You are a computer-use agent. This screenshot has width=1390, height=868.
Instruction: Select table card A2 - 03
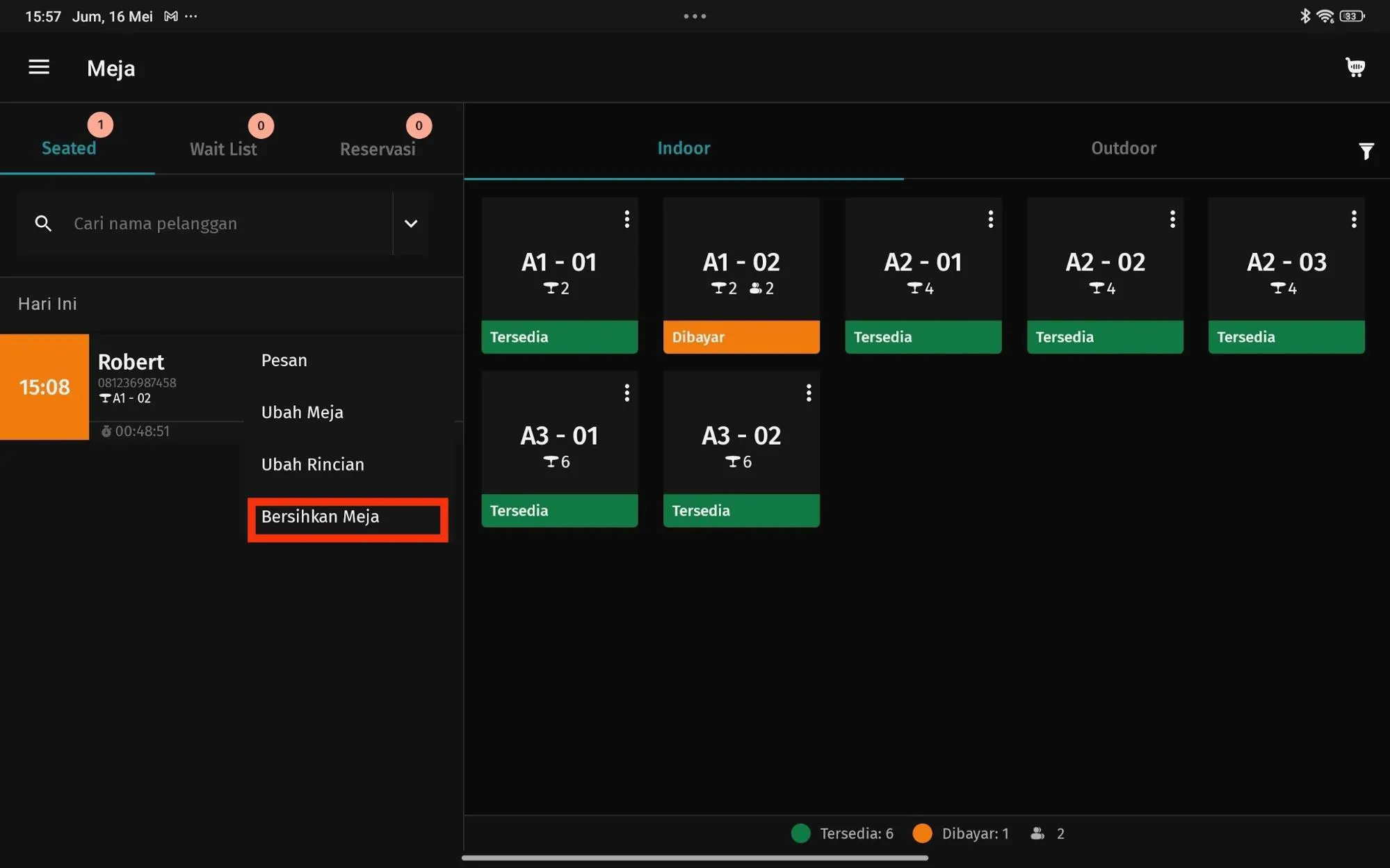(x=1286, y=275)
